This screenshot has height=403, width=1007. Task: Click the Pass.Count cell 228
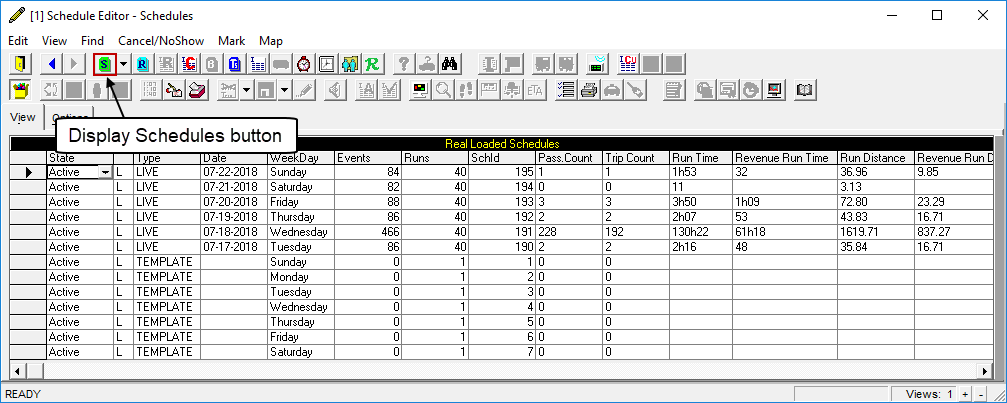pos(568,232)
